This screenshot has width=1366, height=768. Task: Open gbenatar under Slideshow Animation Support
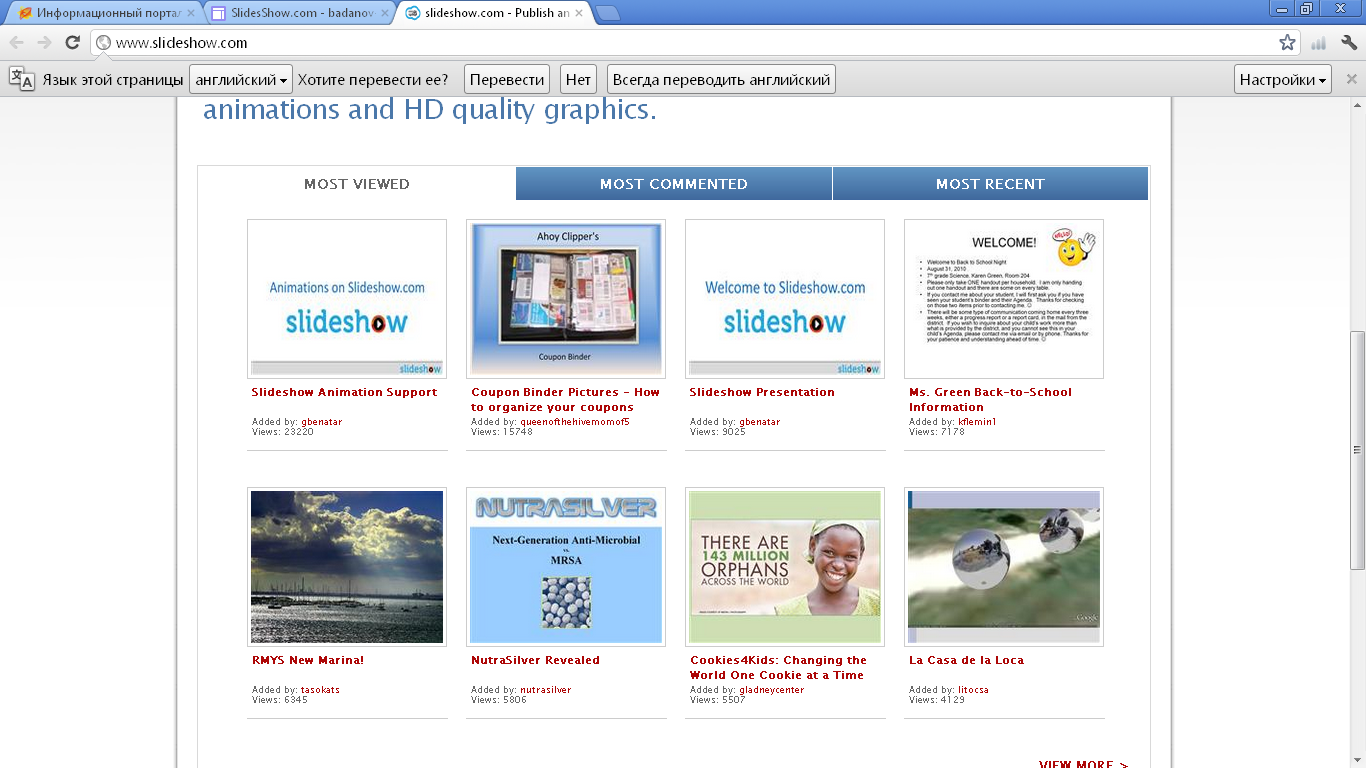pyautogui.click(x=321, y=422)
